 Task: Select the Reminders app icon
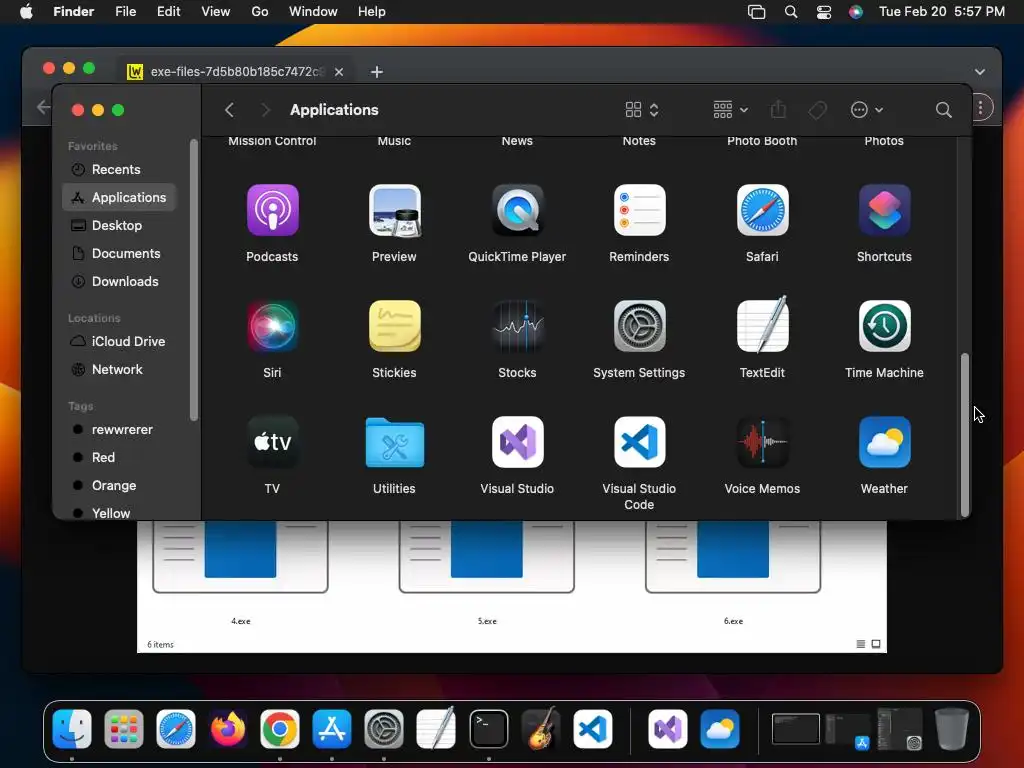point(639,210)
